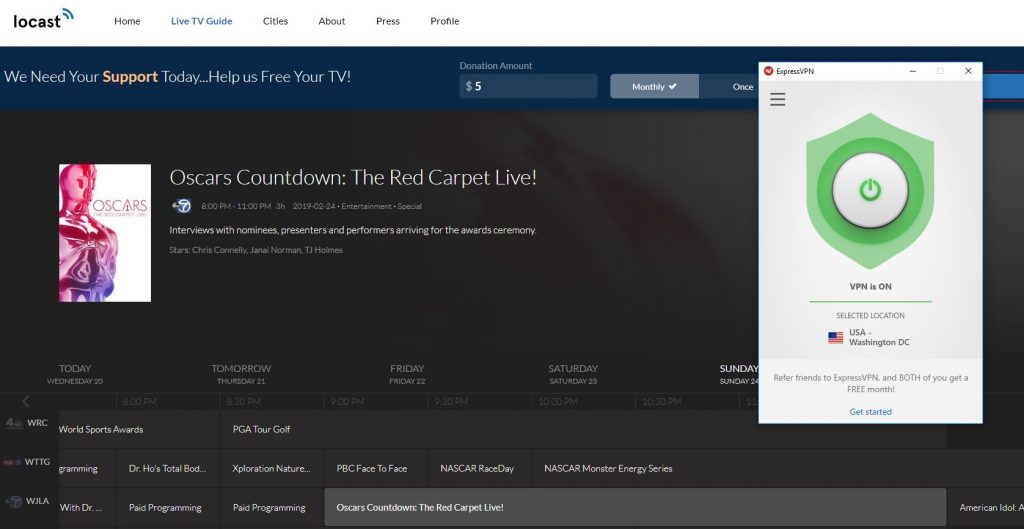Click the 10:30 PM time marker
Image resolution: width=1024 pixels, height=529 pixels.
(662, 402)
